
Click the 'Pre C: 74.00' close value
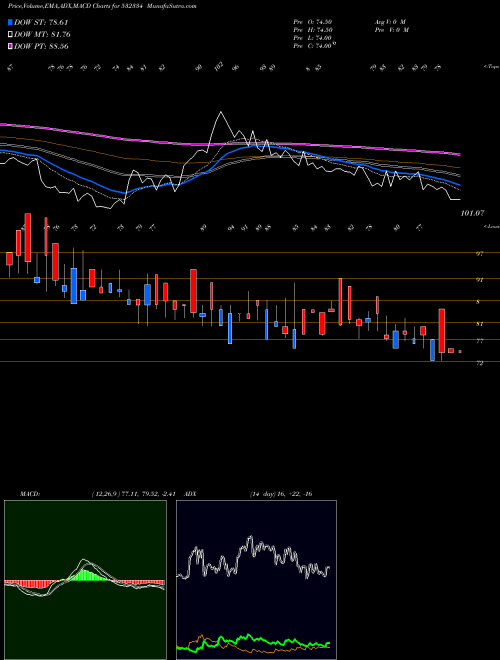coord(313,46)
